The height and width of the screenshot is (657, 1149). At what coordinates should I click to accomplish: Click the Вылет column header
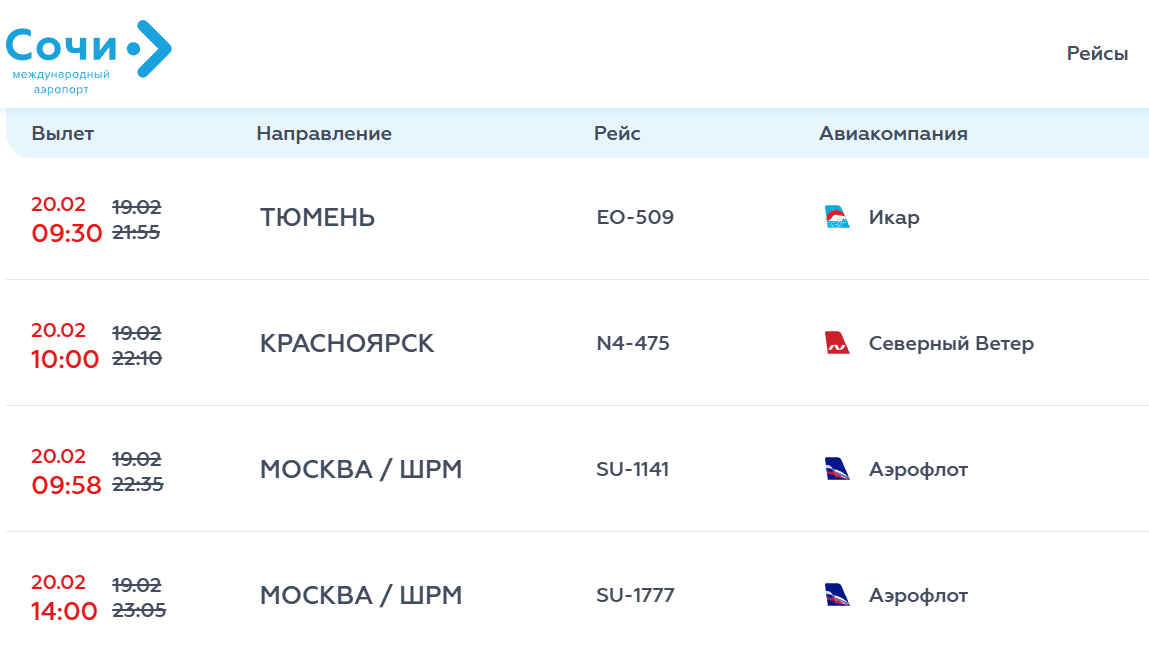tap(62, 134)
